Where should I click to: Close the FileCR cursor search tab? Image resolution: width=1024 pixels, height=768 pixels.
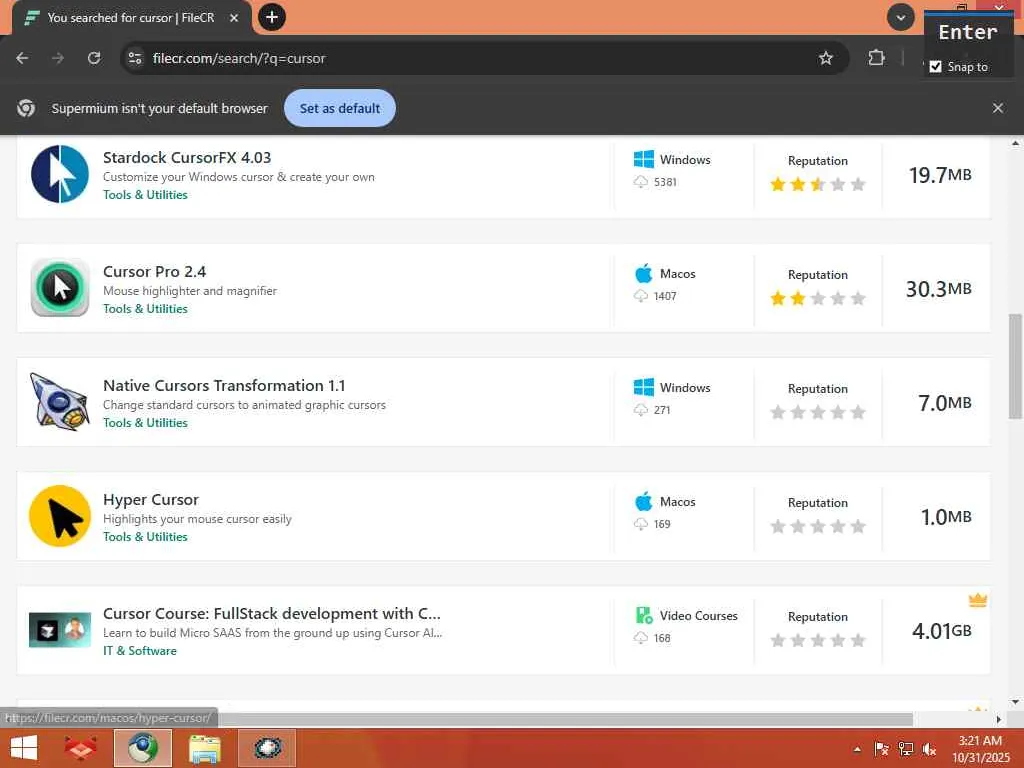point(234,18)
